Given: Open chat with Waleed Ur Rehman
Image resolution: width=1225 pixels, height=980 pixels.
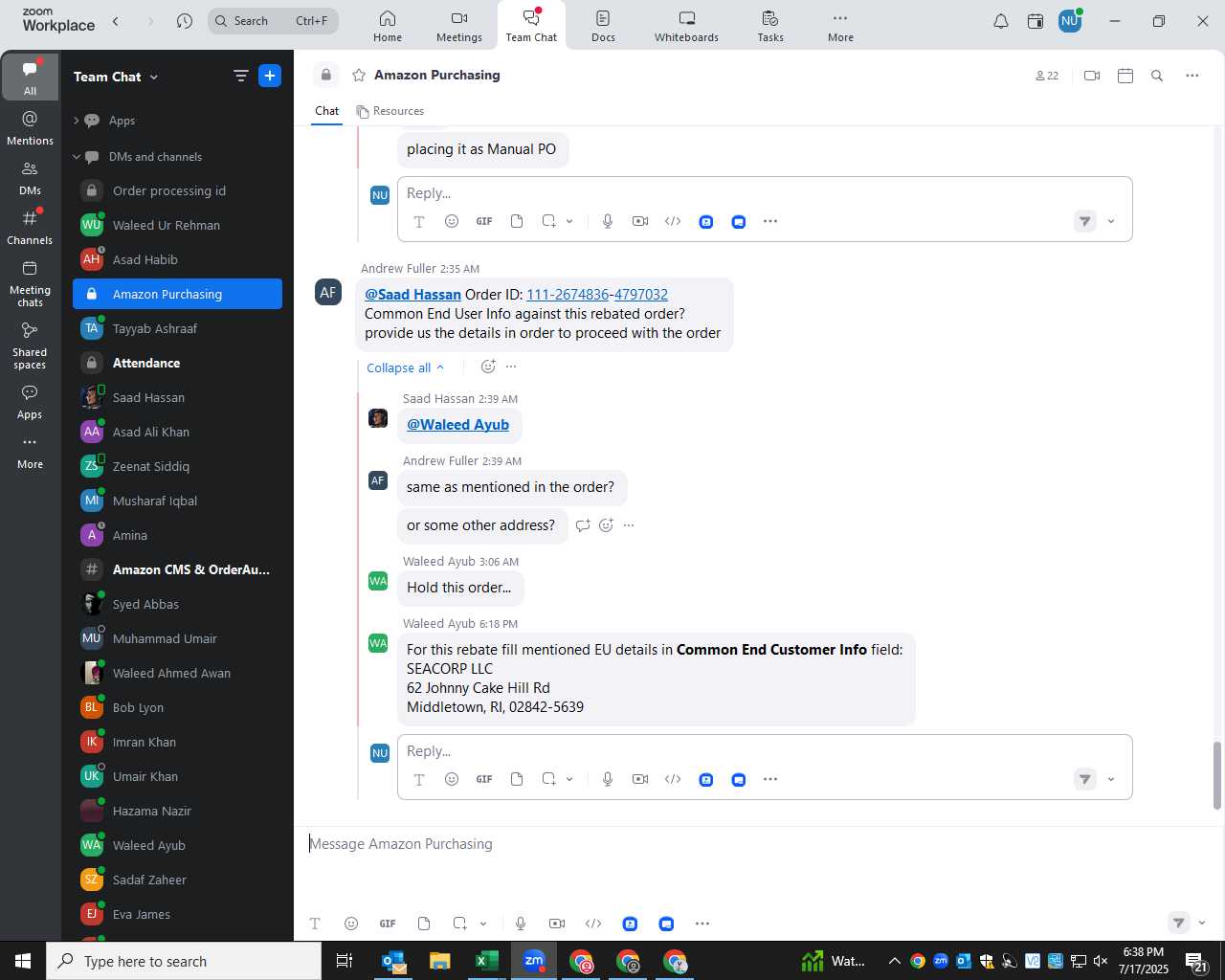Looking at the screenshot, I should (177, 225).
